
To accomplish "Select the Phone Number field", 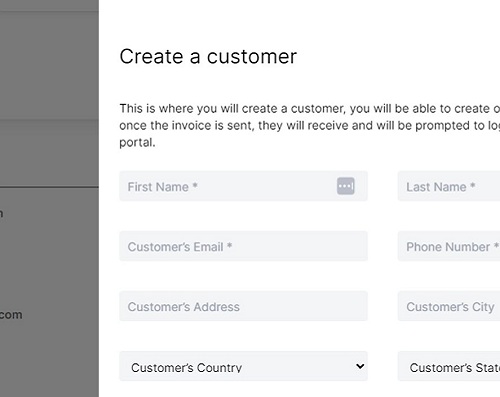I will pos(449,246).
